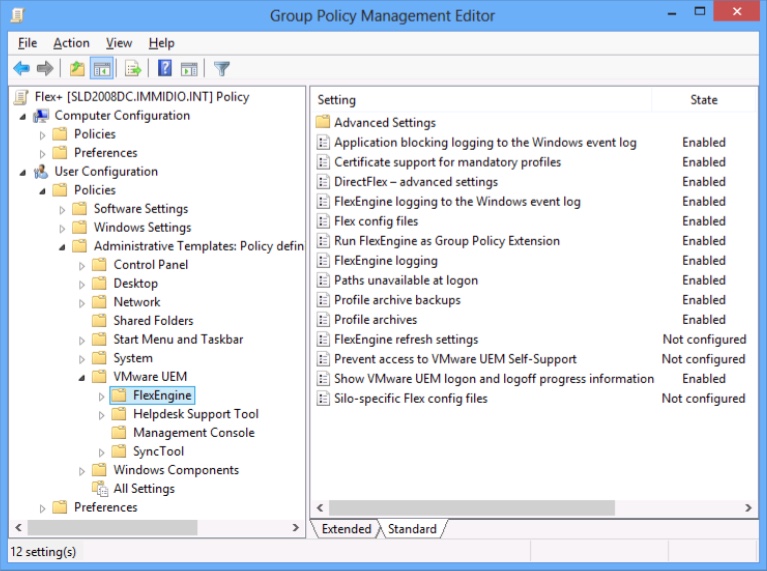
Task: Expand Policies under Computer Configuration
Action: click(x=43, y=135)
